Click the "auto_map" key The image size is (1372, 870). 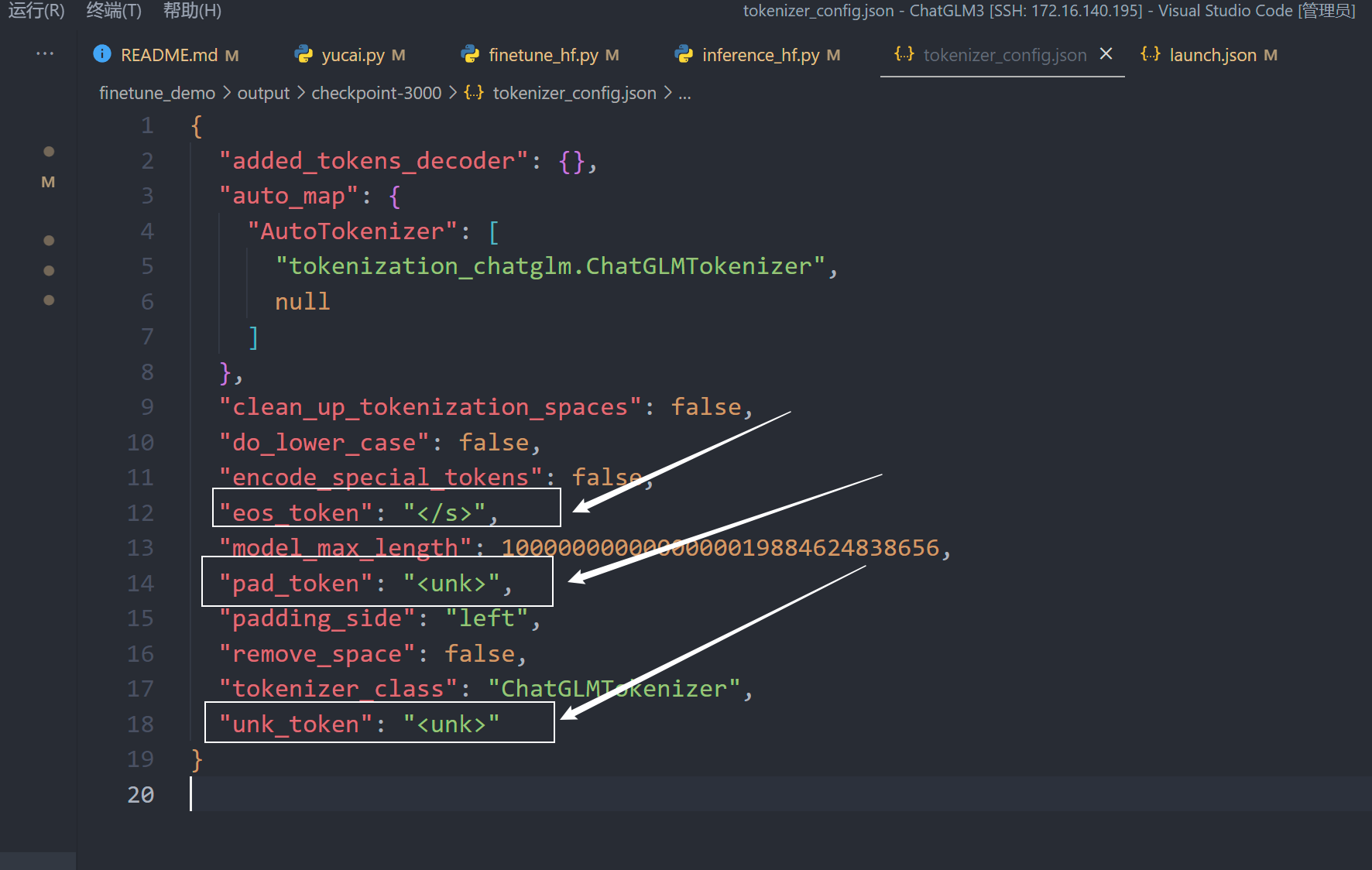(x=289, y=196)
